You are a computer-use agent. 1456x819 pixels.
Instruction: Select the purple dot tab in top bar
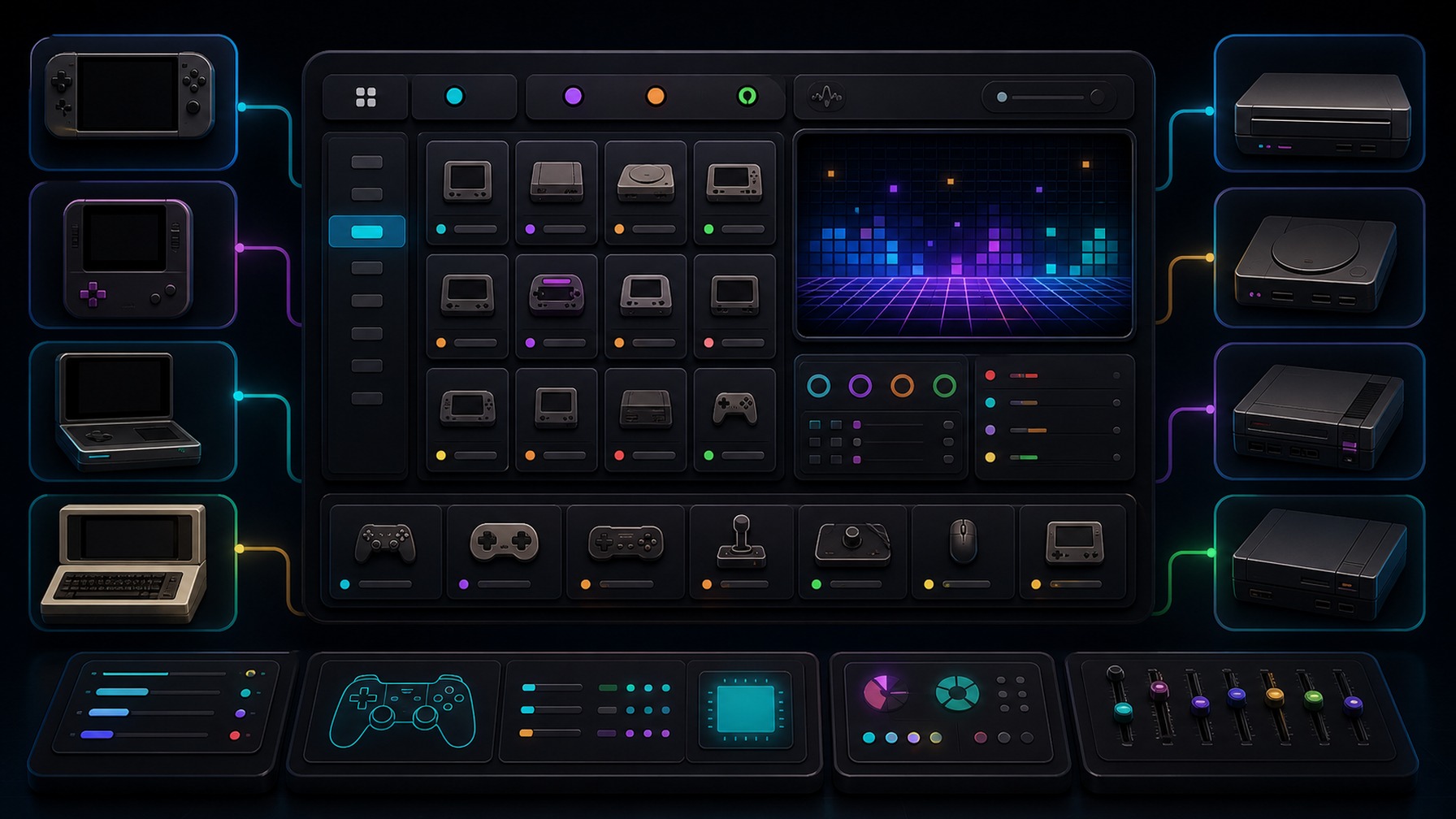point(573,97)
